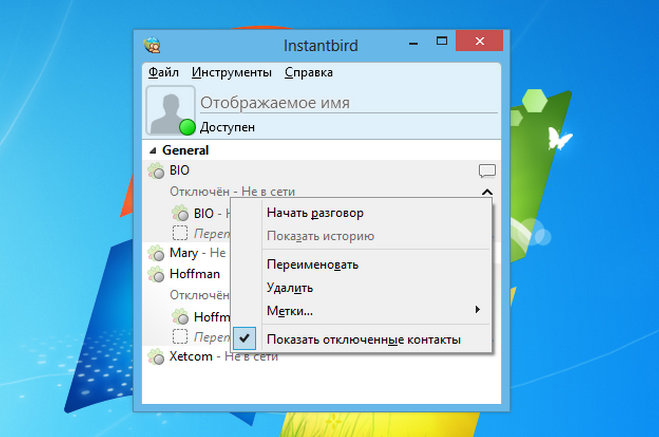Image resolution: width=659 pixels, height=437 pixels.
Task: Collapse the General group triangle
Action: click(153, 150)
